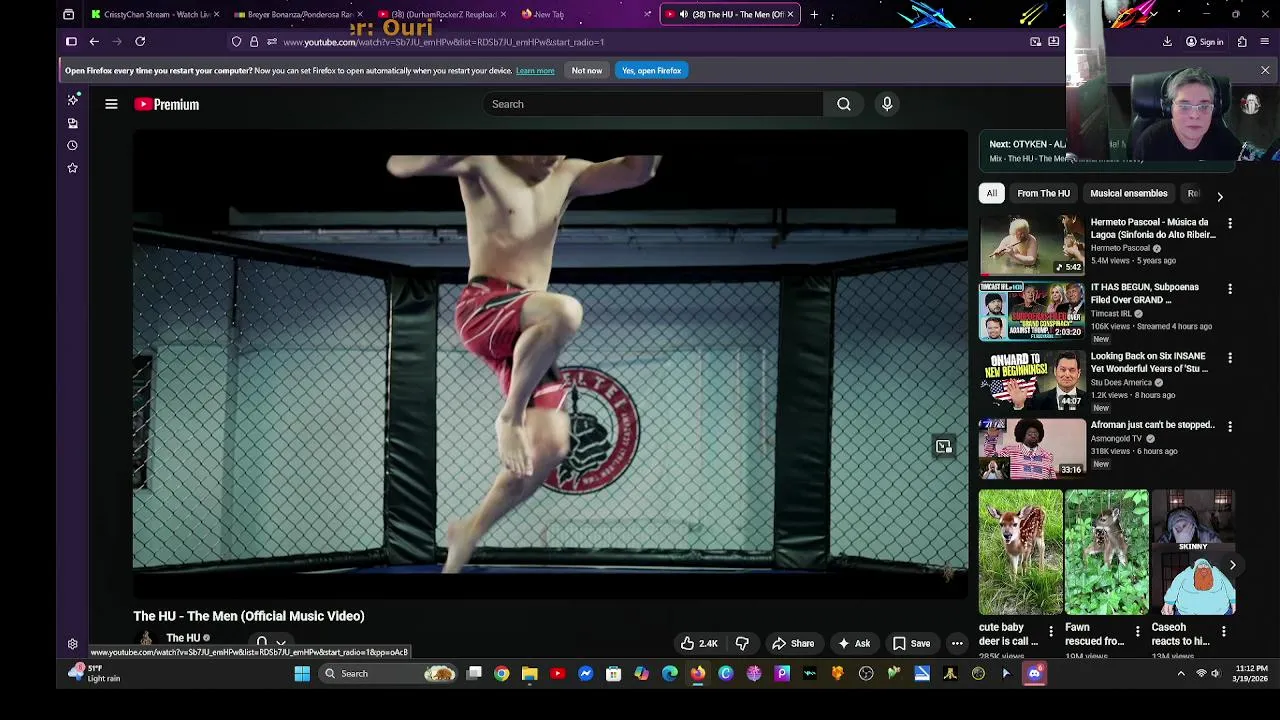Save the video to a playlist
This screenshot has width=1280, height=720.
click(911, 644)
